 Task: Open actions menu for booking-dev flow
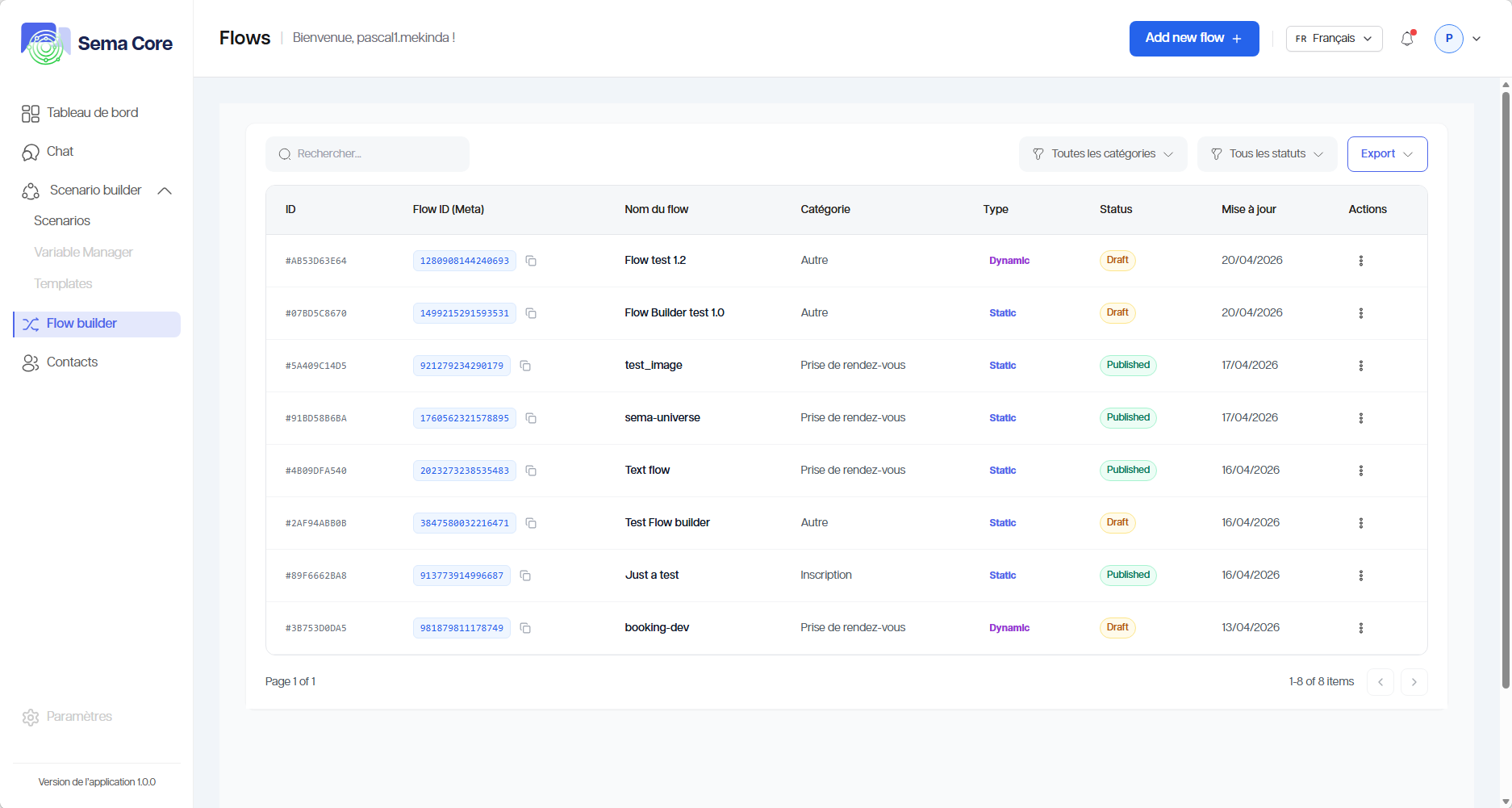point(1360,628)
